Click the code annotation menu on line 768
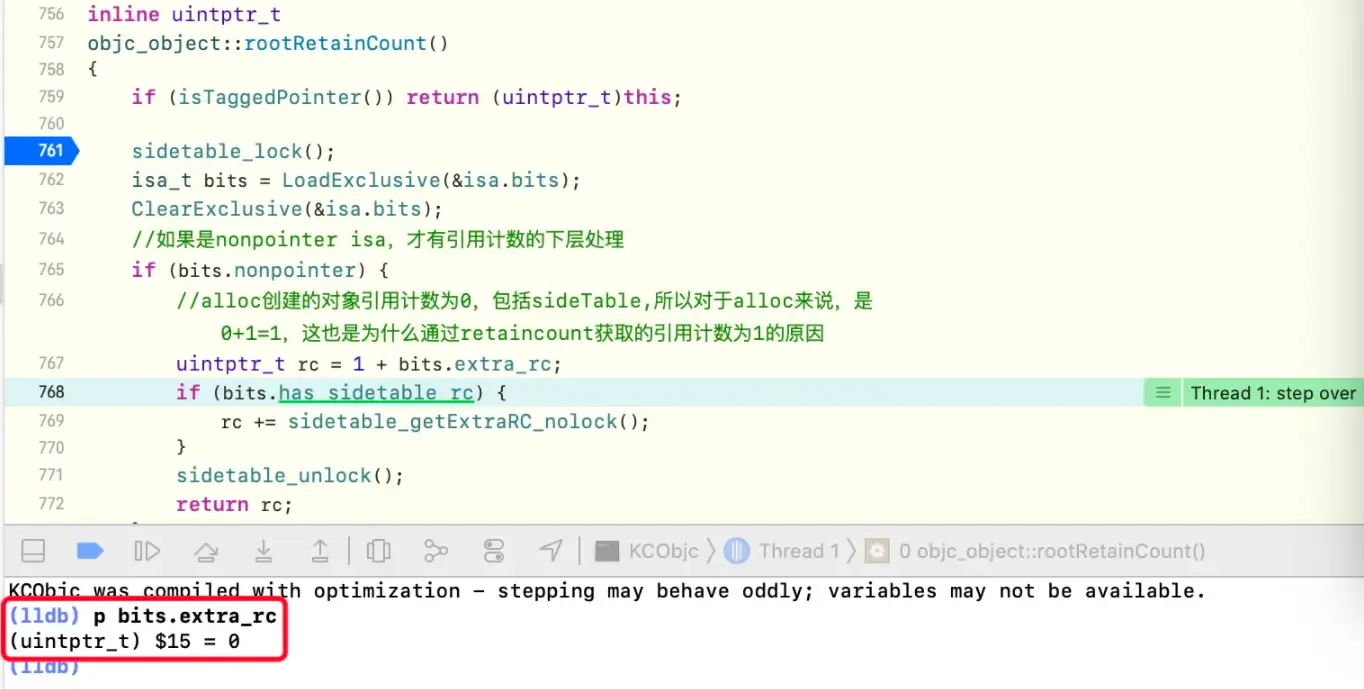 [x=1160, y=392]
